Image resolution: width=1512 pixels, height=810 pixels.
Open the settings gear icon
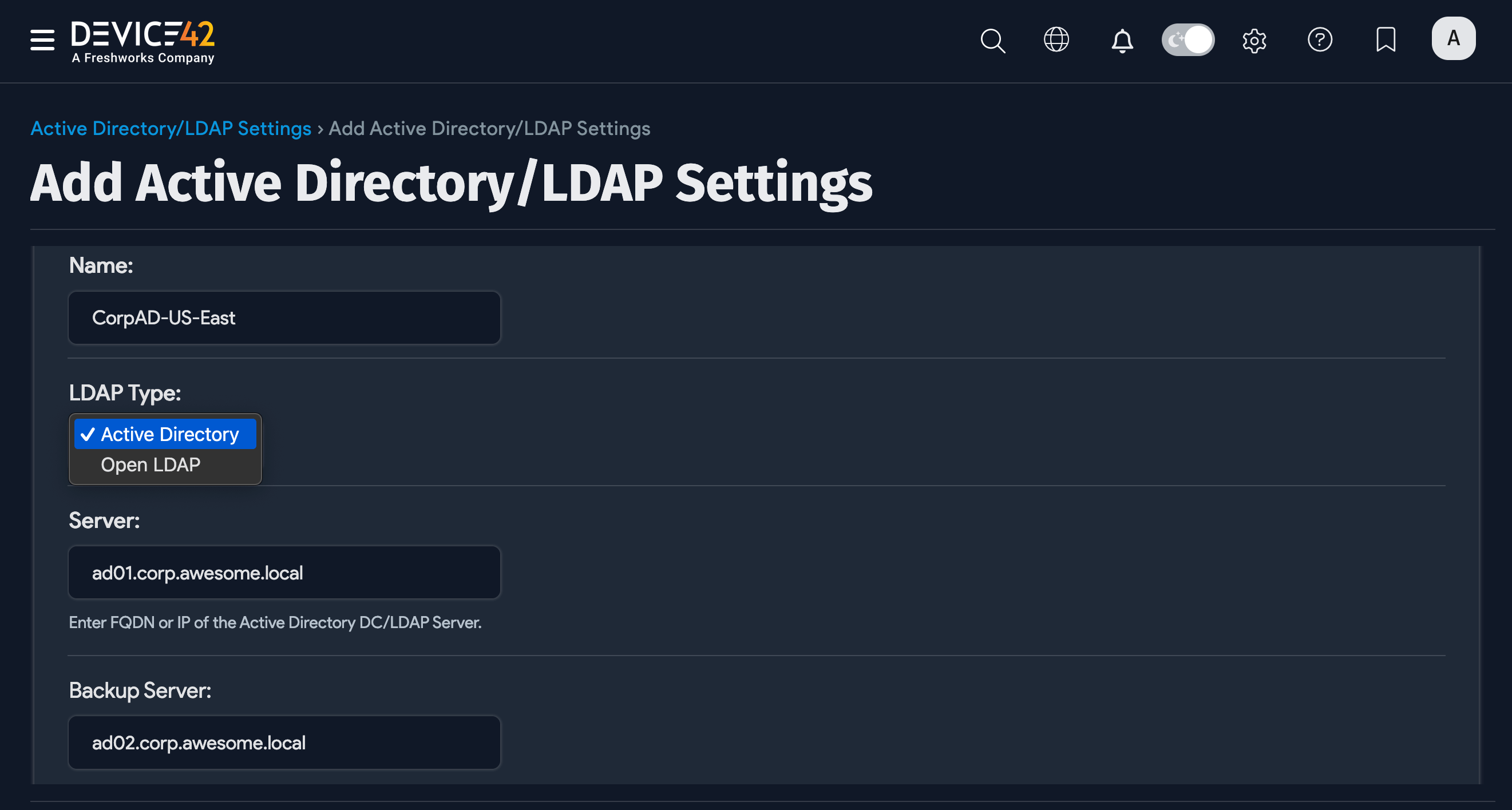point(1254,41)
